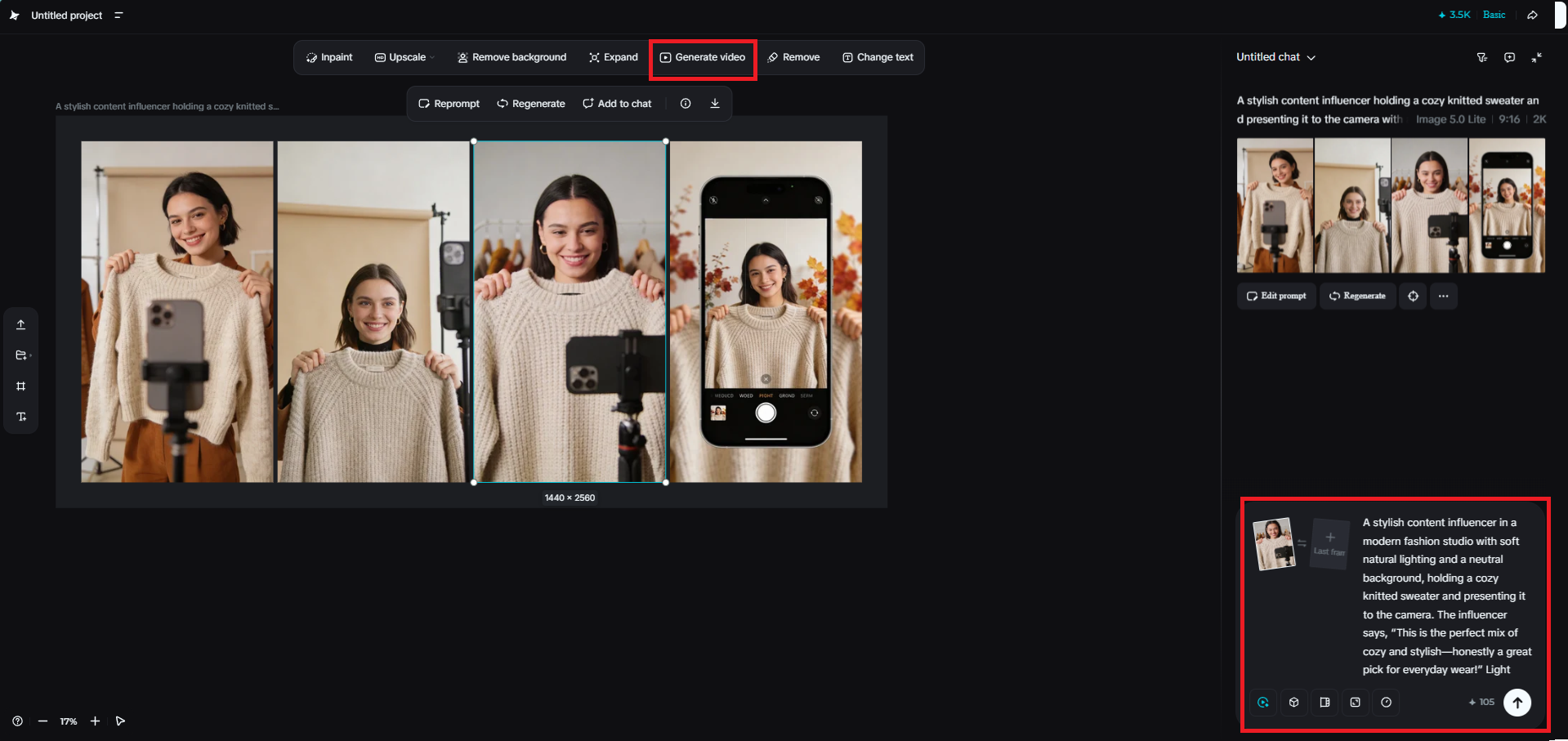Open the resolution icon in prompt box
Screen dimensions: 1568x741
1356,703
